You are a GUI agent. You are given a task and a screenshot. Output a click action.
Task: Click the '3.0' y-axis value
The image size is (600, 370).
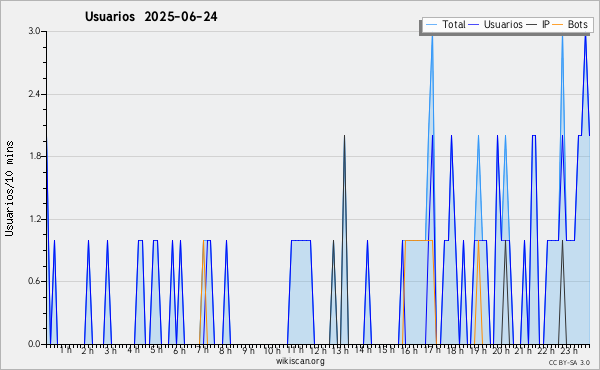coord(34,31)
